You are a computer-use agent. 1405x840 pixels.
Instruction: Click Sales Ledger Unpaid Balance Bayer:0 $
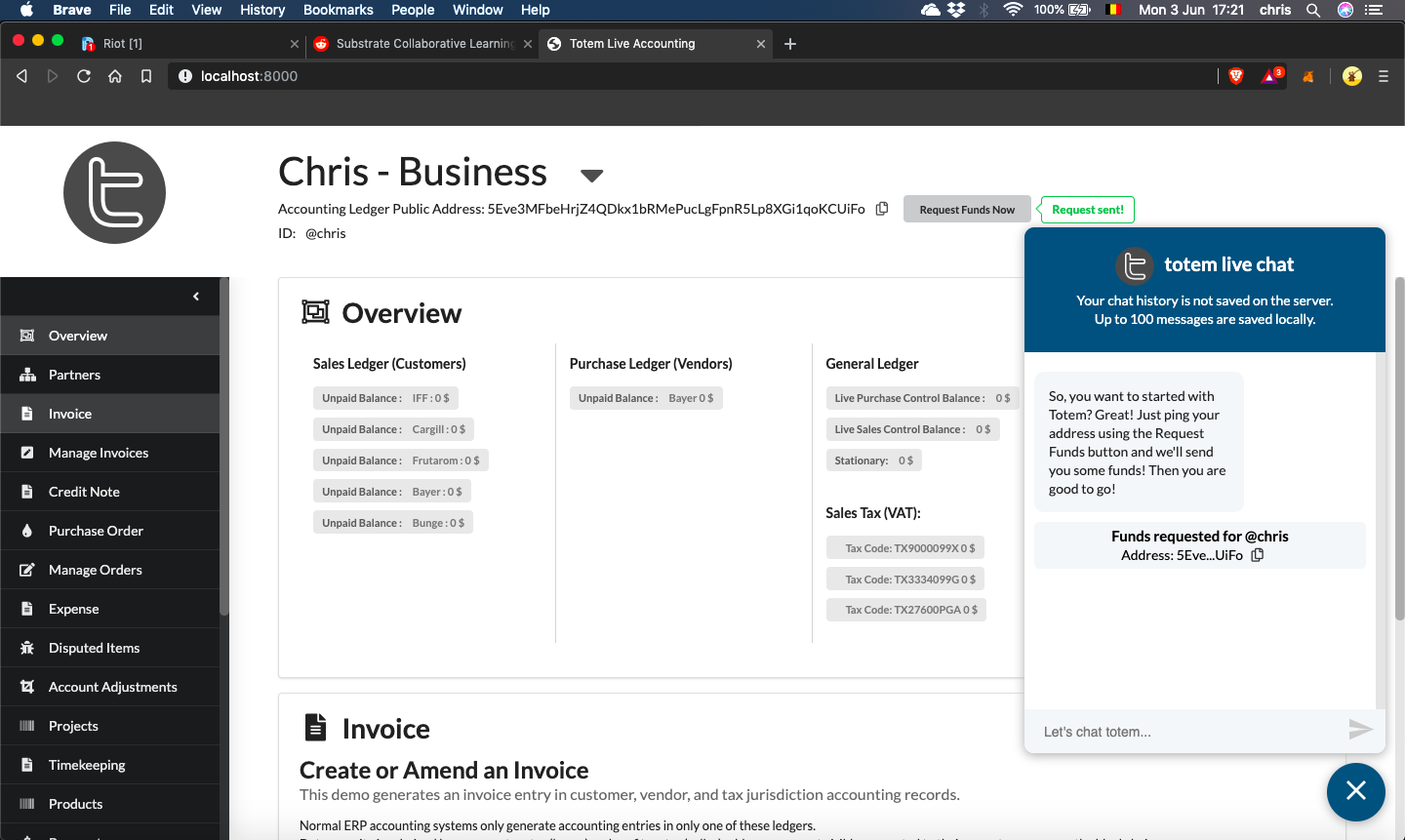coord(392,492)
